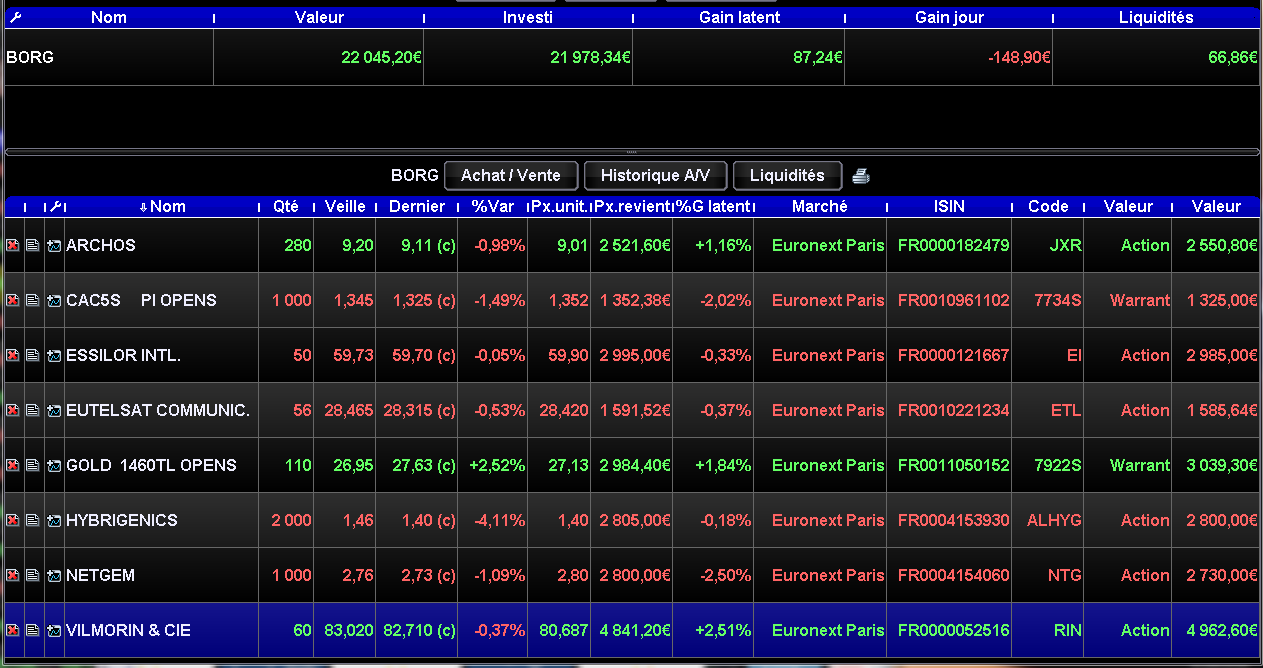Click the Code column header
Screen dimensions: 1263x668
pos(1048,206)
